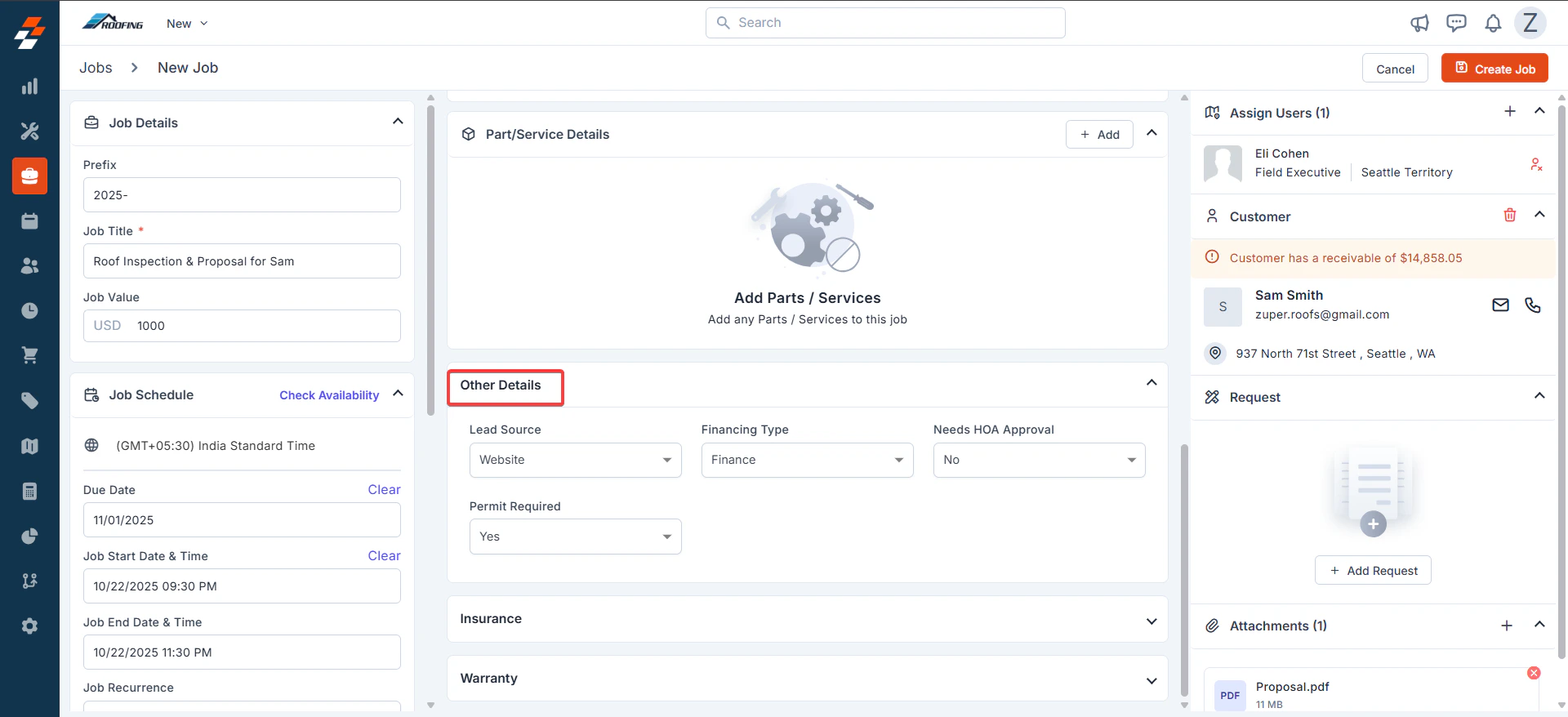Collapse the Request panel

pyautogui.click(x=1539, y=395)
